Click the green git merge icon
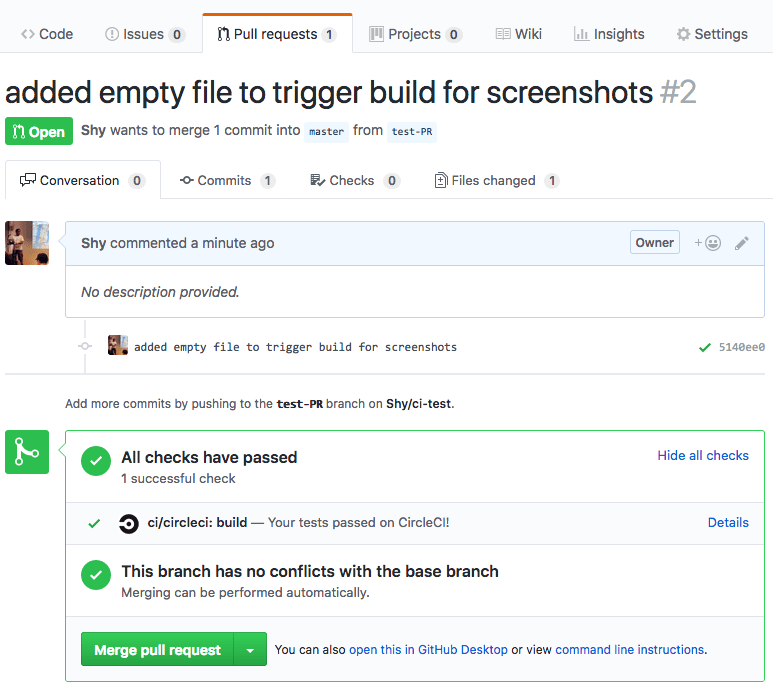This screenshot has height=693, width=773. 27,452
